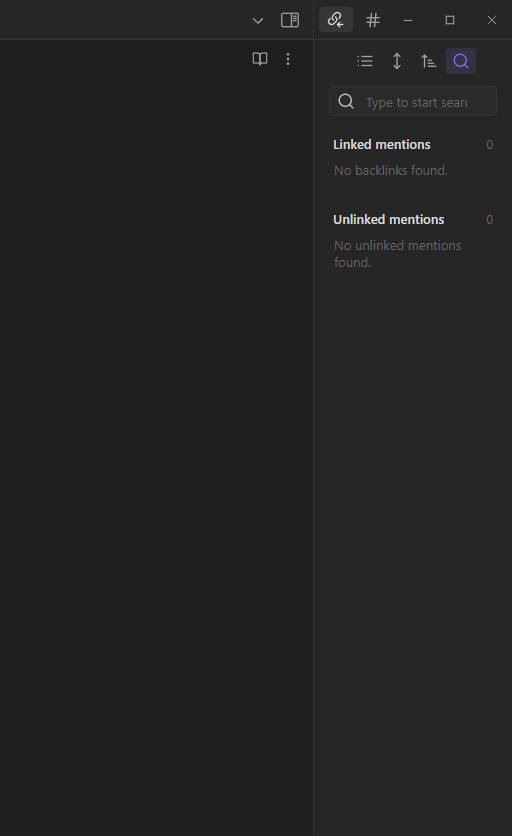Switch to the Tags tab
Screen dimensions: 512x836
click(373, 20)
